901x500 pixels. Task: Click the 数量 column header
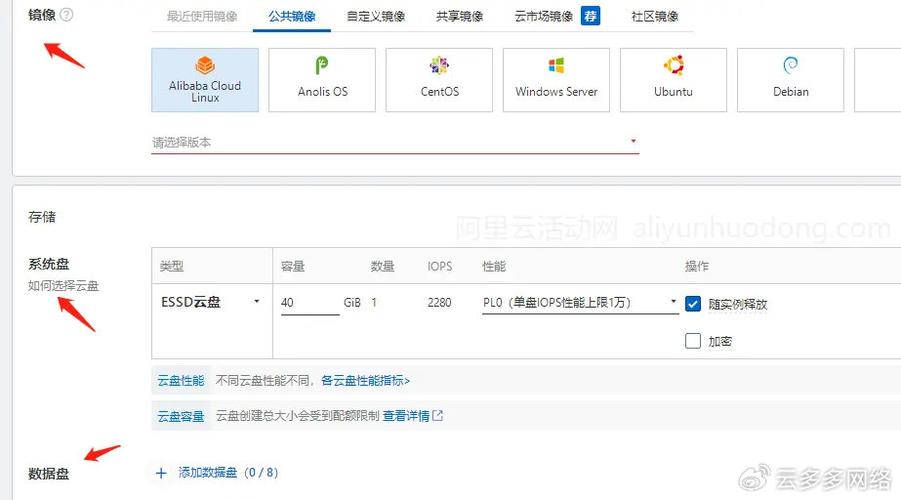[x=383, y=266]
